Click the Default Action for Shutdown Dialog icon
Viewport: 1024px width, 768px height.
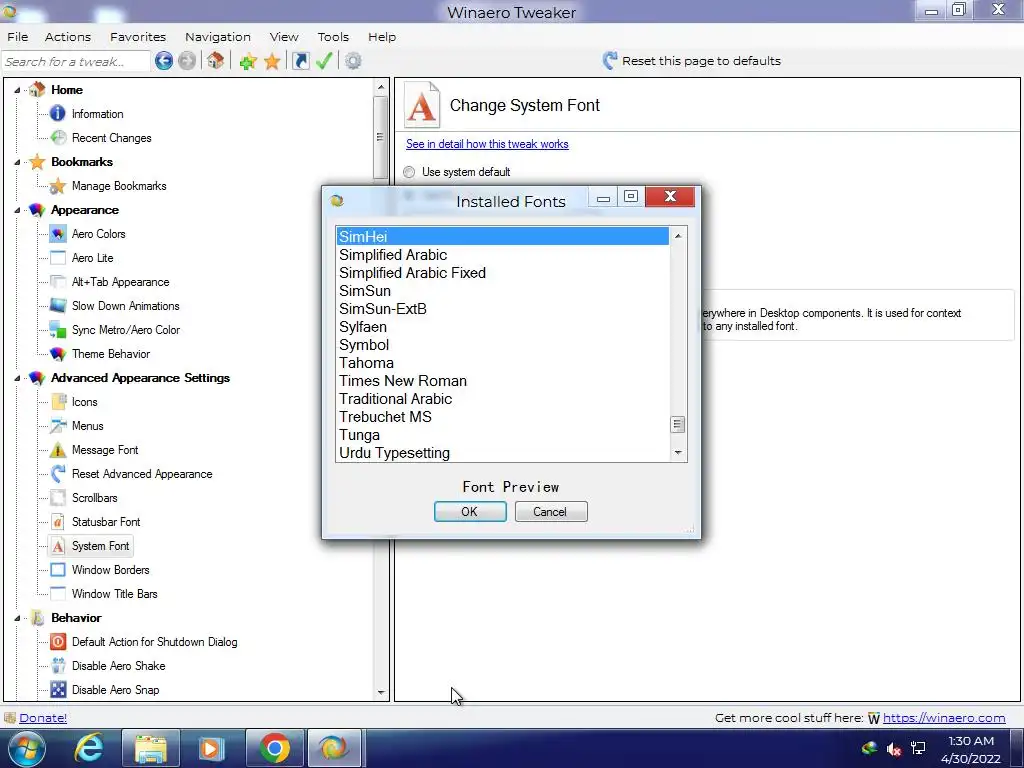[58, 642]
